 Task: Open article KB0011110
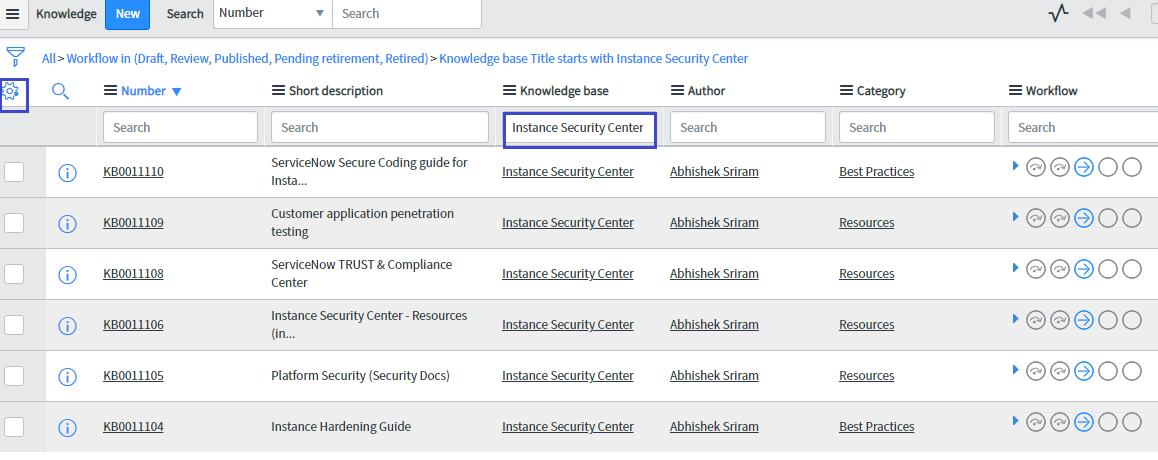coord(134,172)
